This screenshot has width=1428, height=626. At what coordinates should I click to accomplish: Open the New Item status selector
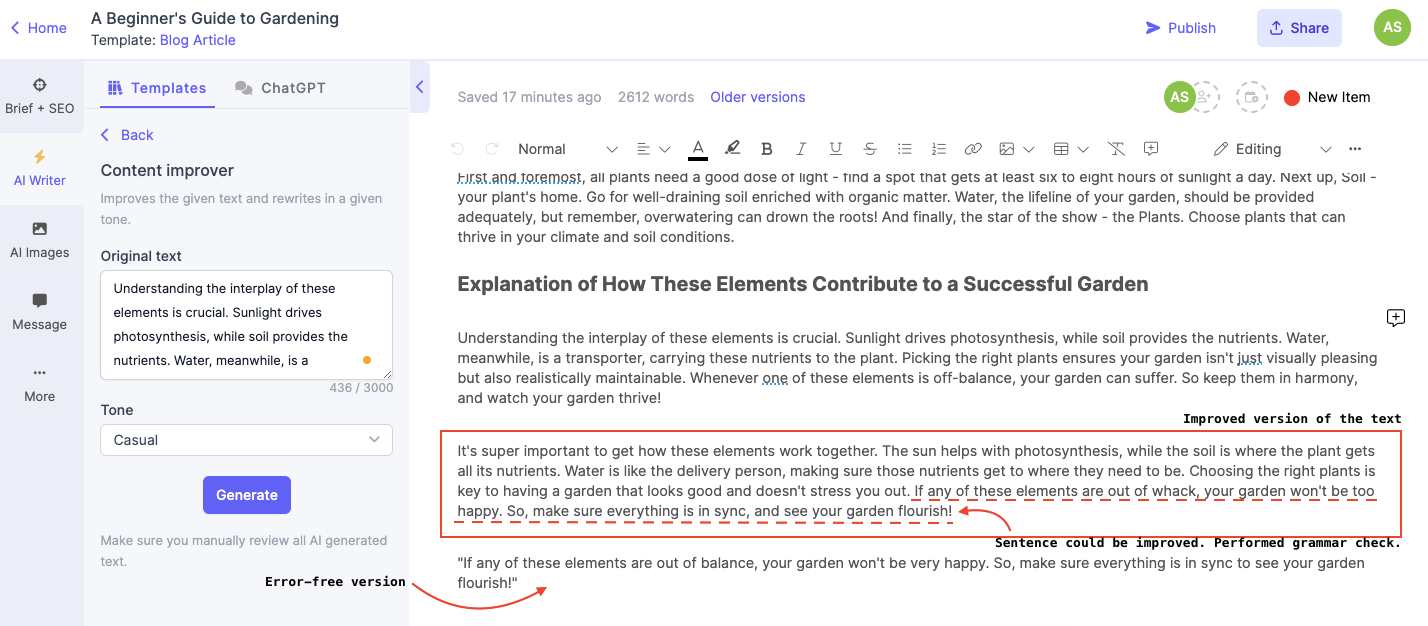[x=1327, y=97]
